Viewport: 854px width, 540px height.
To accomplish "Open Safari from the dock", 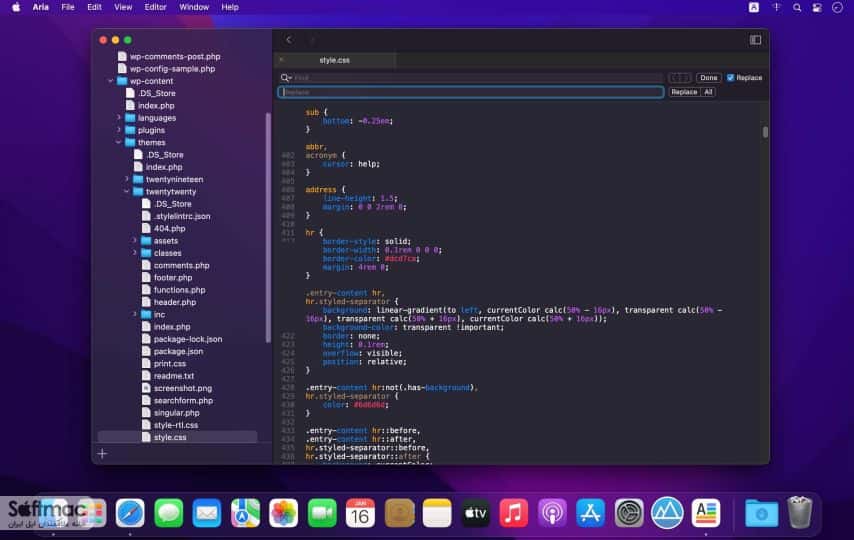I will [x=130, y=513].
